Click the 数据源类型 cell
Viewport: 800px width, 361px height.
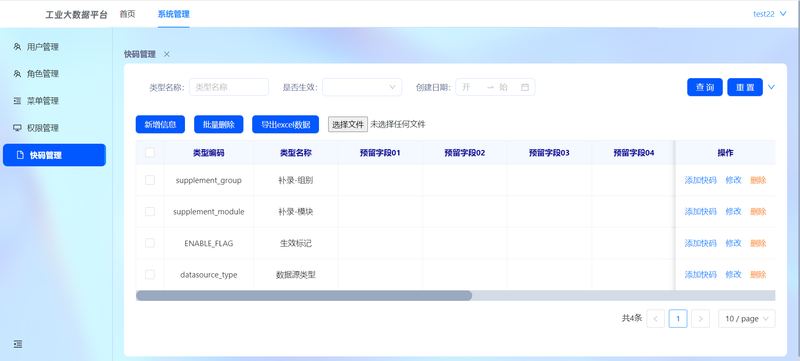point(296,275)
